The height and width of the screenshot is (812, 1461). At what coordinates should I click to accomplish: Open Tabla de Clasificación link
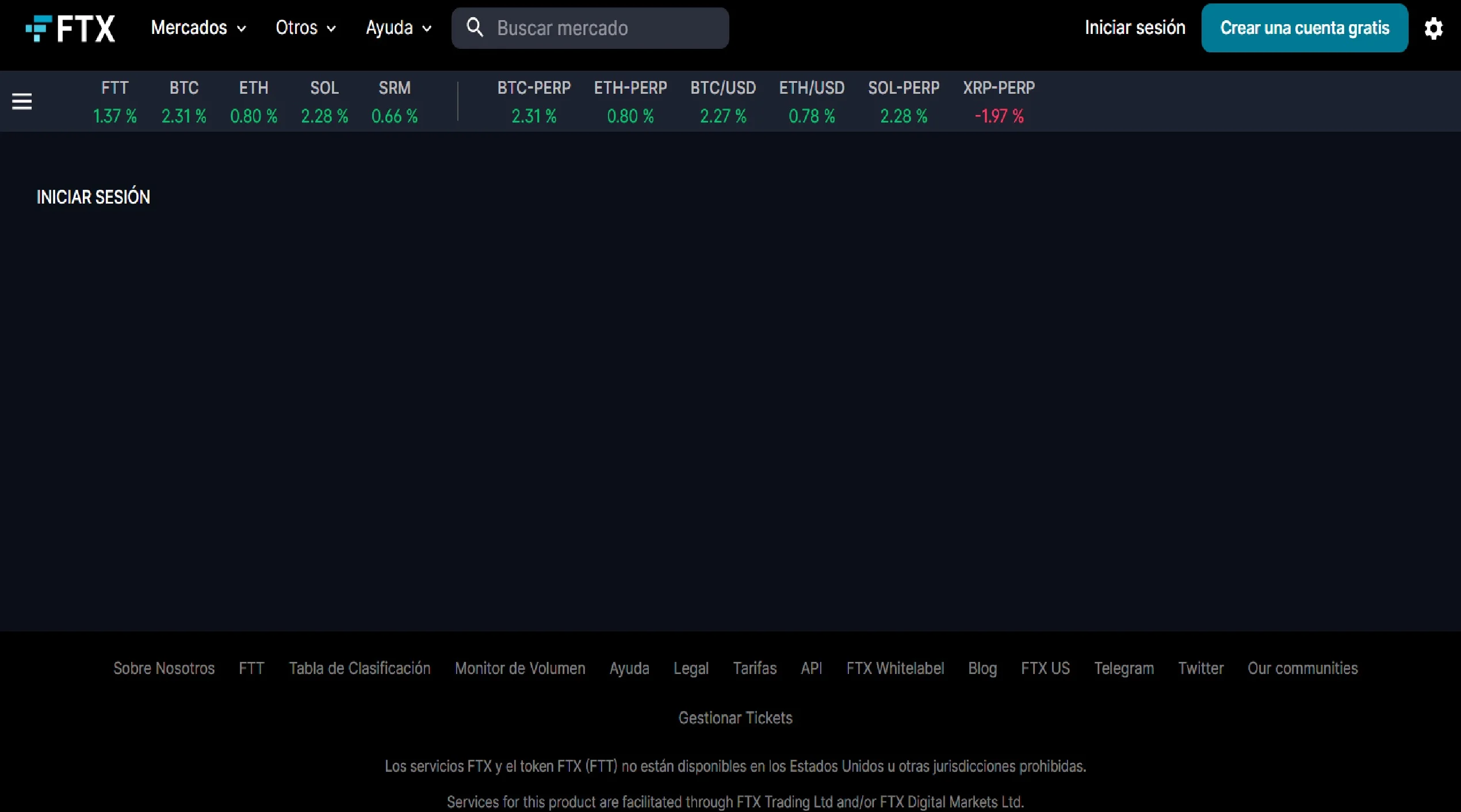[359, 668]
